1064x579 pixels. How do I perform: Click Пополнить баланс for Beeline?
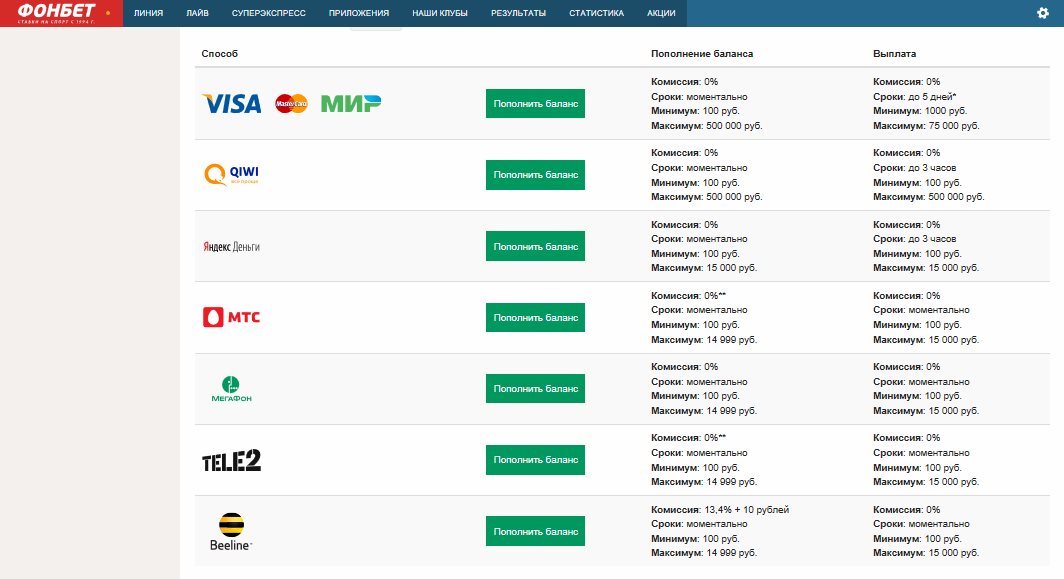coord(535,531)
